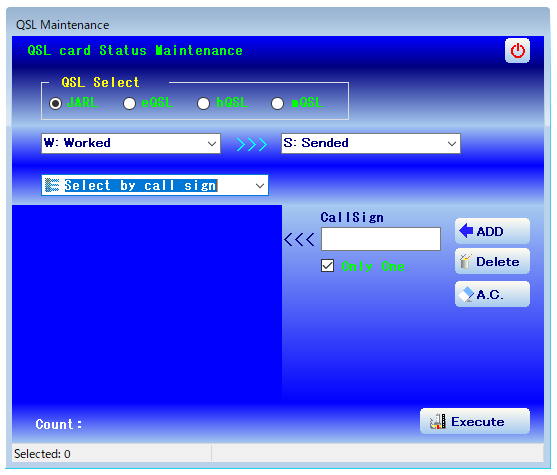Select the JARL radio button

tap(55, 103)
